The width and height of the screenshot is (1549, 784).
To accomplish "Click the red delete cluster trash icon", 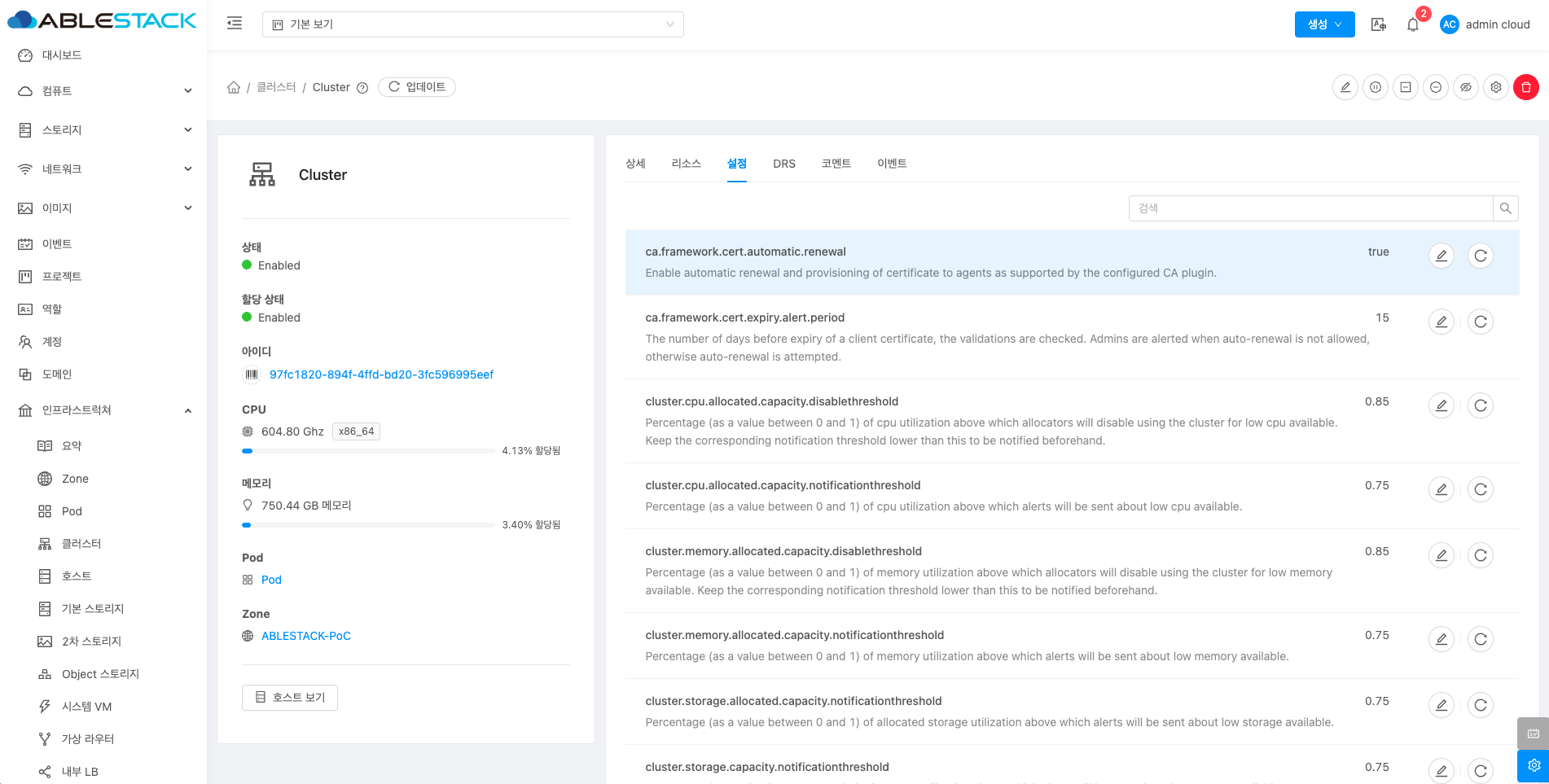I will [1525, 87].
